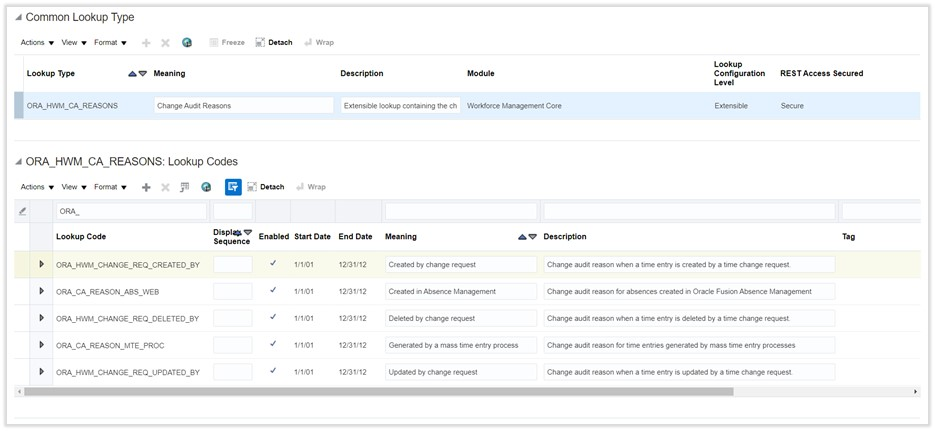Click the translation globe icon in Lookup Codes toolbar

pyautogui.click(x=206, y=187)
